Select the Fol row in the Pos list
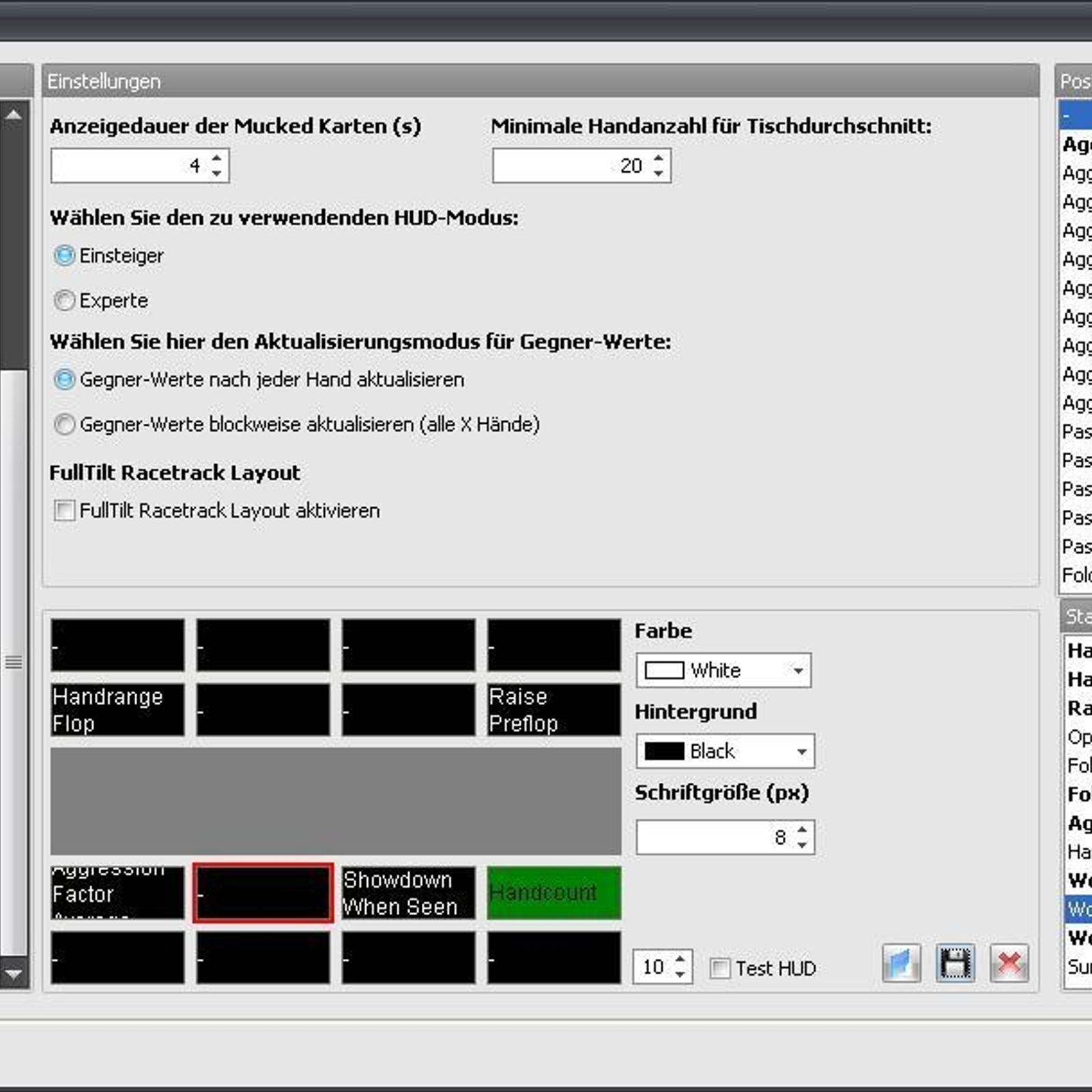 point(1076,575)
